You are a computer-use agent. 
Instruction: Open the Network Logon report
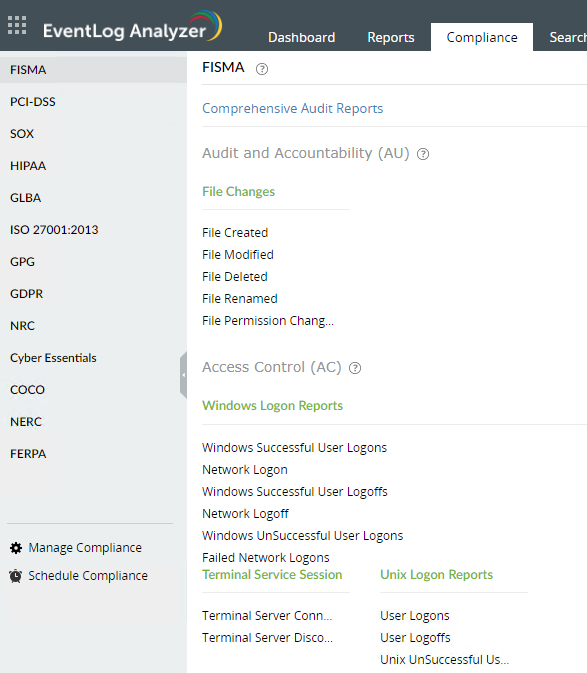[245, 470]
